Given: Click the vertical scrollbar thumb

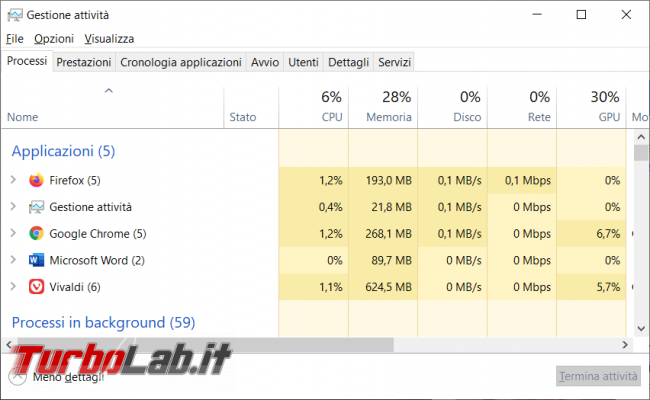Looking at the screenshot, I should click(x=641, y=153).
